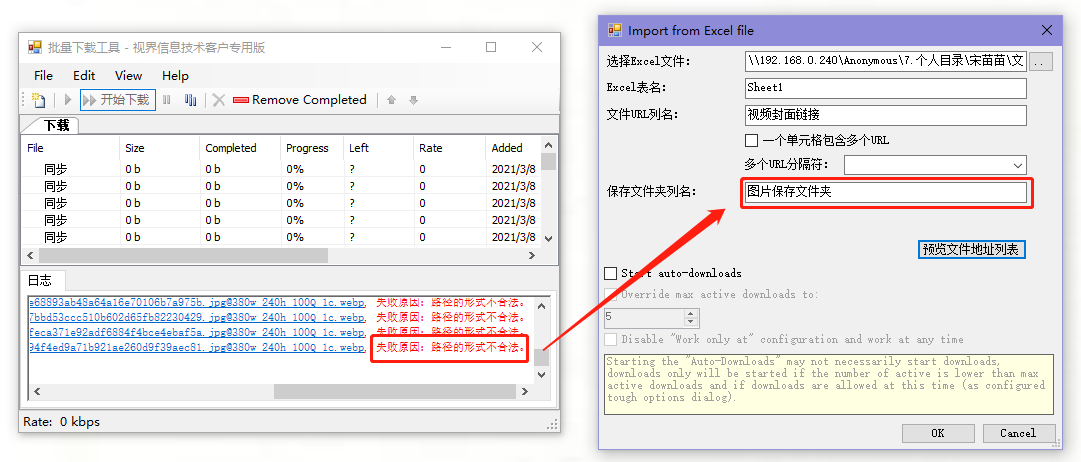1081x462 pixels.
Task: Click the 开始下载 start download button
Action: coord(116,100)
